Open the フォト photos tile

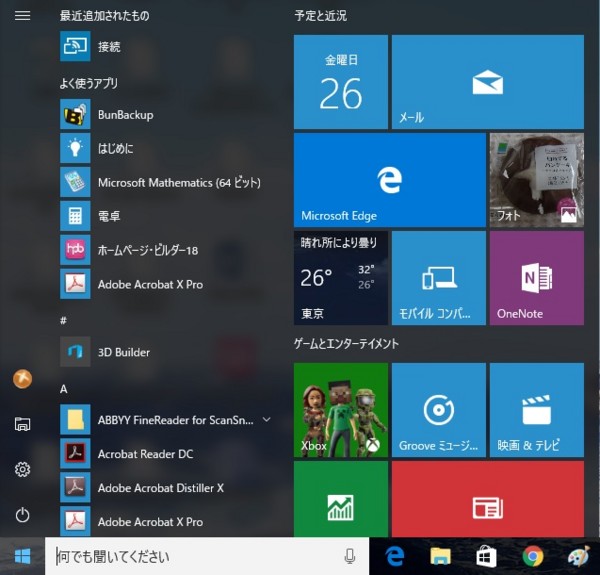(537, 180)
